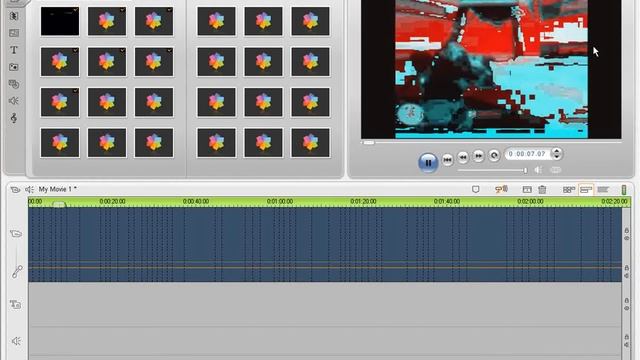Switch to Timeline view
Screen dimensions: 640x360
pyautogui.click(x=586, y=189)
